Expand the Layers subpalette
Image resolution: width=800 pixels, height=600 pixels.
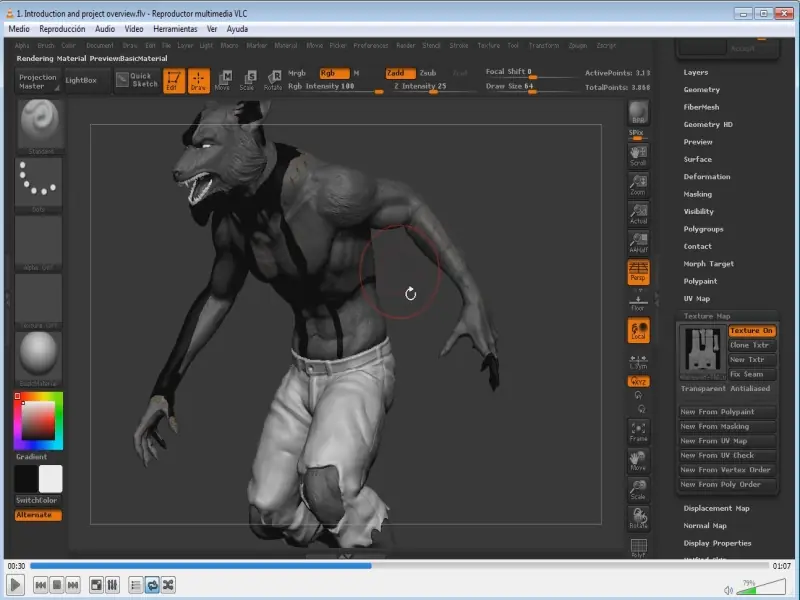(695, 72)
